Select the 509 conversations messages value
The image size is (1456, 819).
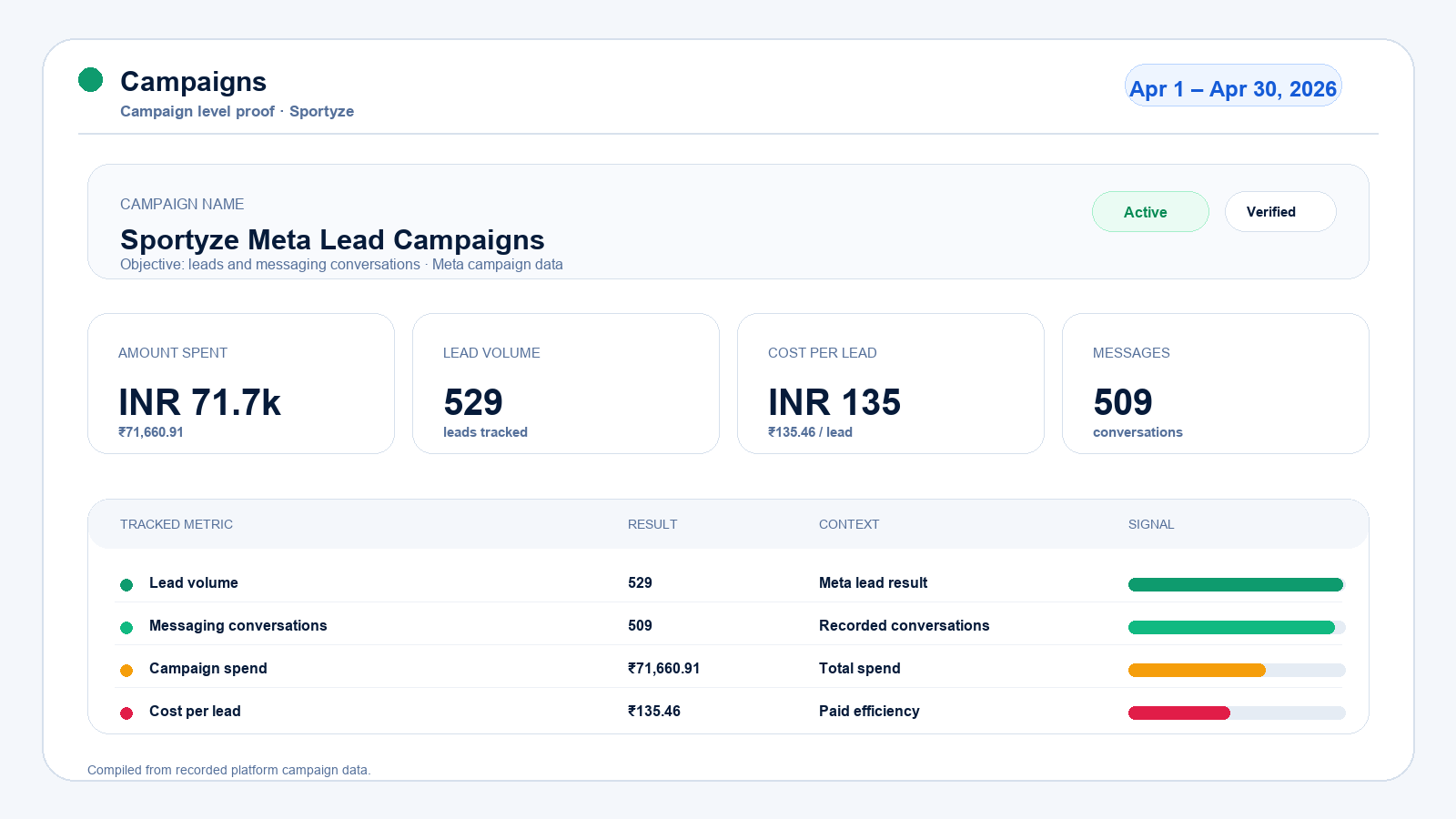point(1123,402)
